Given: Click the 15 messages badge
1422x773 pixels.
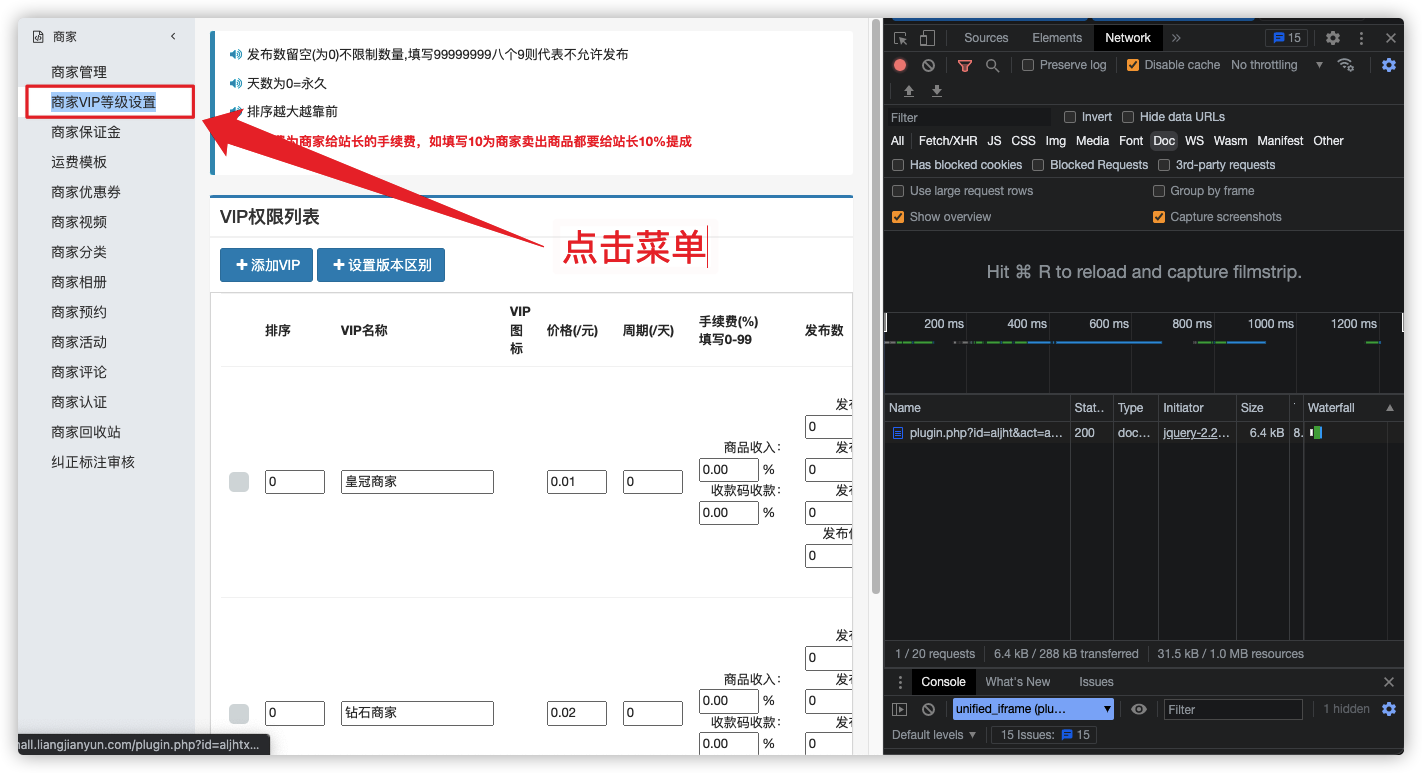Looking at the screenshot, I should [1286, 38].
